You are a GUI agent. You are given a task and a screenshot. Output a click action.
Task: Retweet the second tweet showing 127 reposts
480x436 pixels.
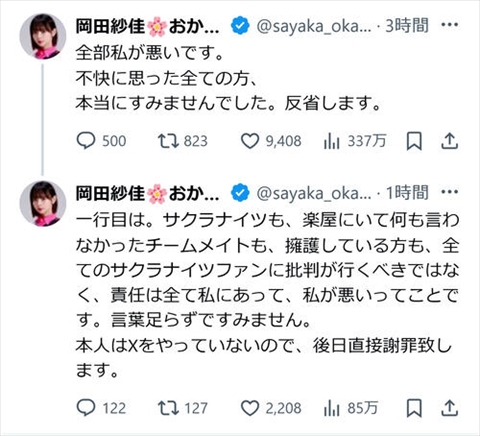(183, 408)
